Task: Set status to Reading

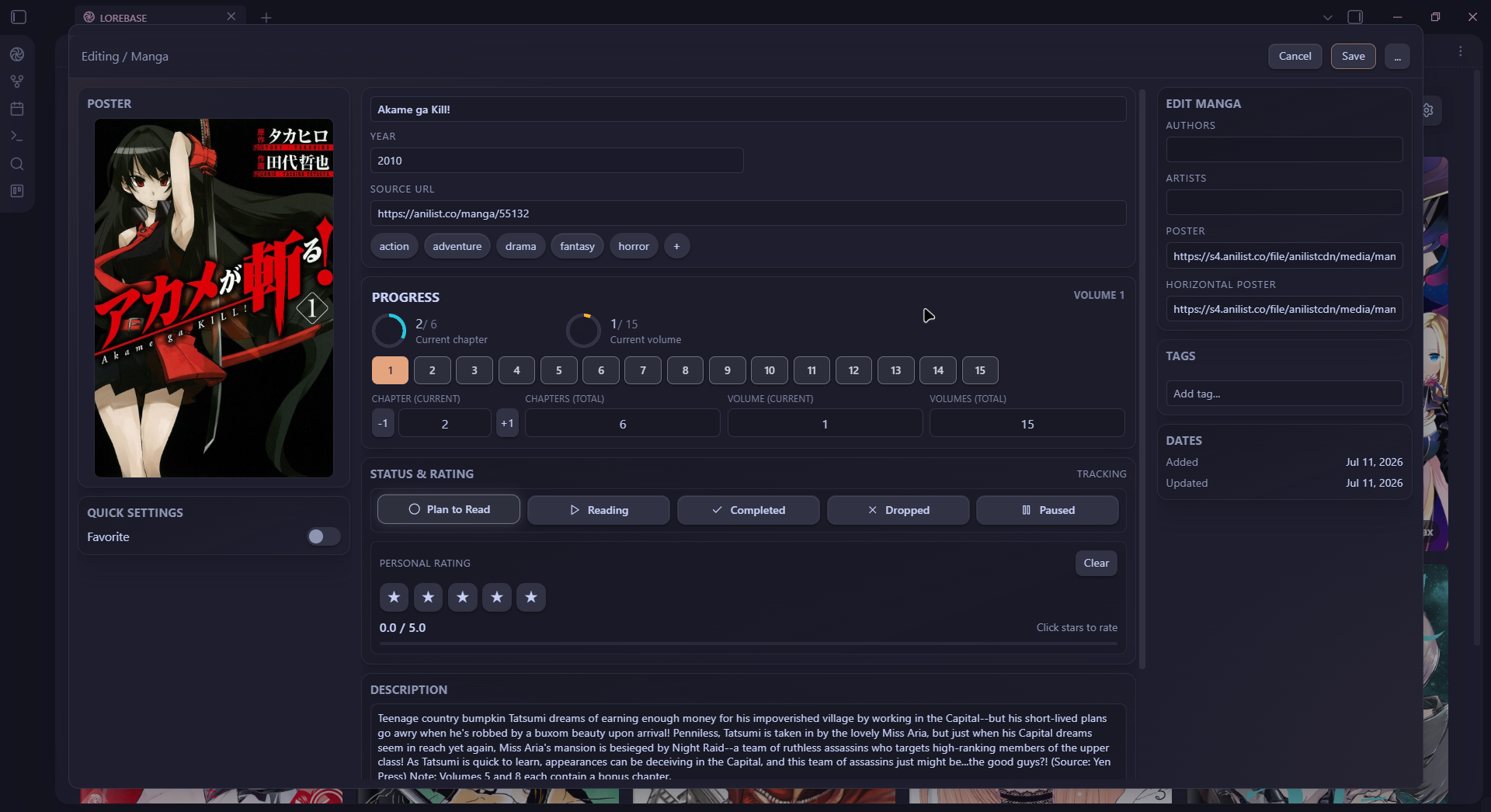Action: click(599, 510)
